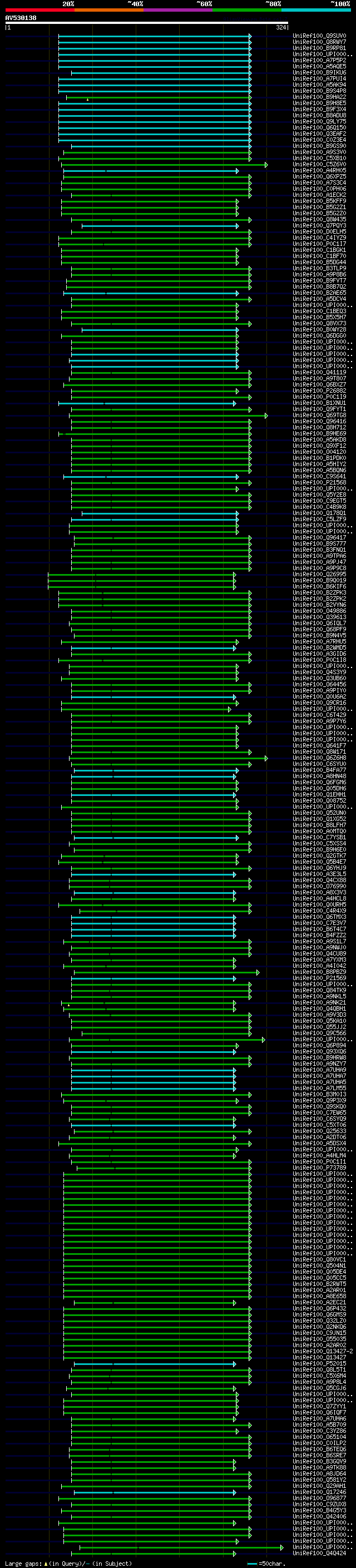Screen dimensions: 356x1568
Task: Select hit UniRef100_Q641F7
Action: click(x=319, y=746)
